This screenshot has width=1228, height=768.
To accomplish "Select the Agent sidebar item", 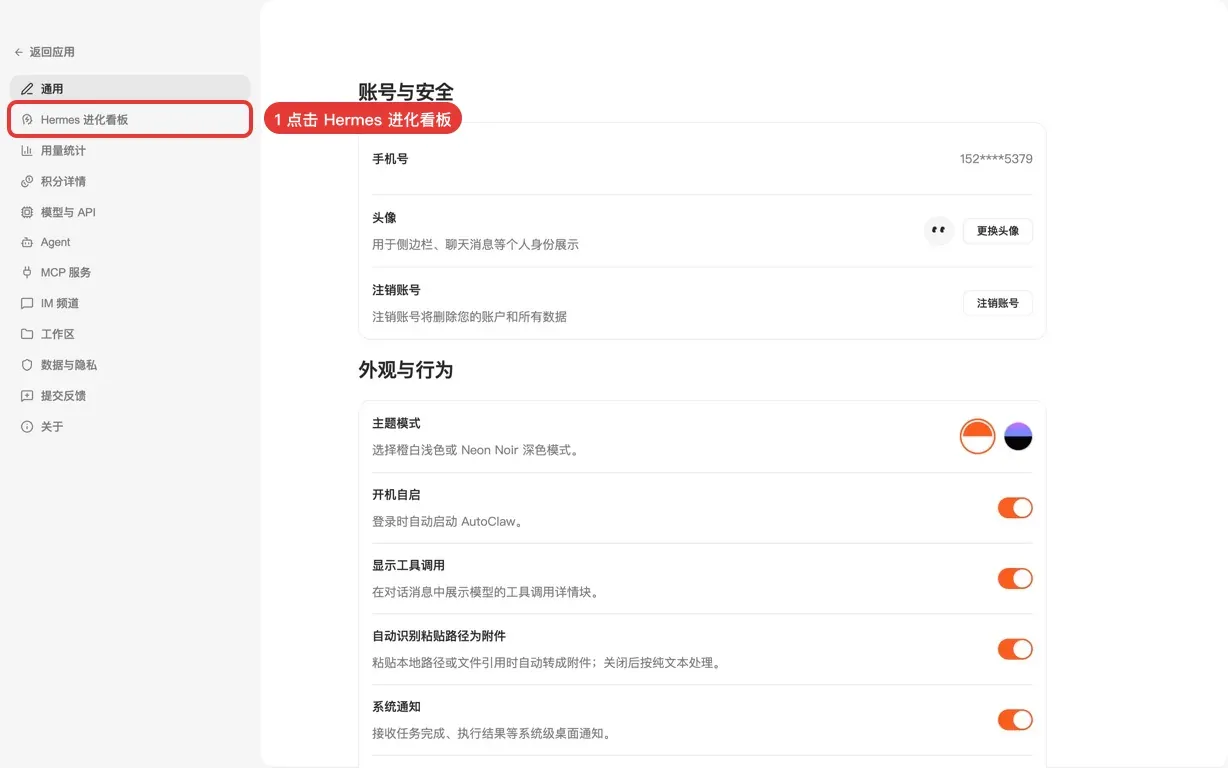I will 130,242.
